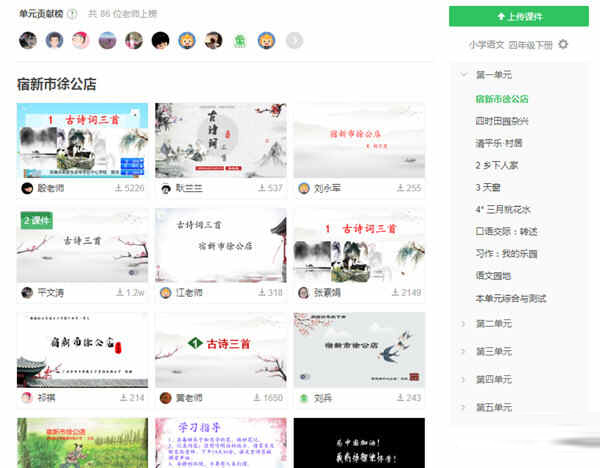
Task: Expand the 第二单元 chevron
Action: coord(463,324)
